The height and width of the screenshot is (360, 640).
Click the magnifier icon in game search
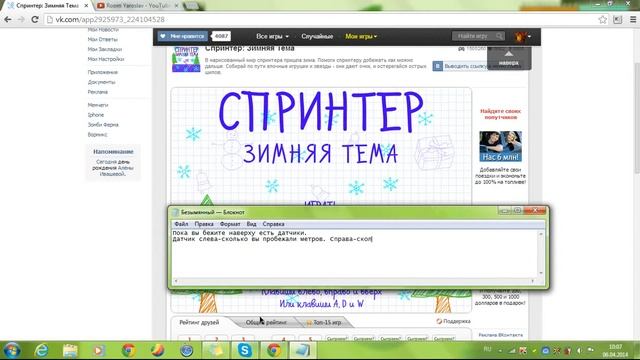500,36
